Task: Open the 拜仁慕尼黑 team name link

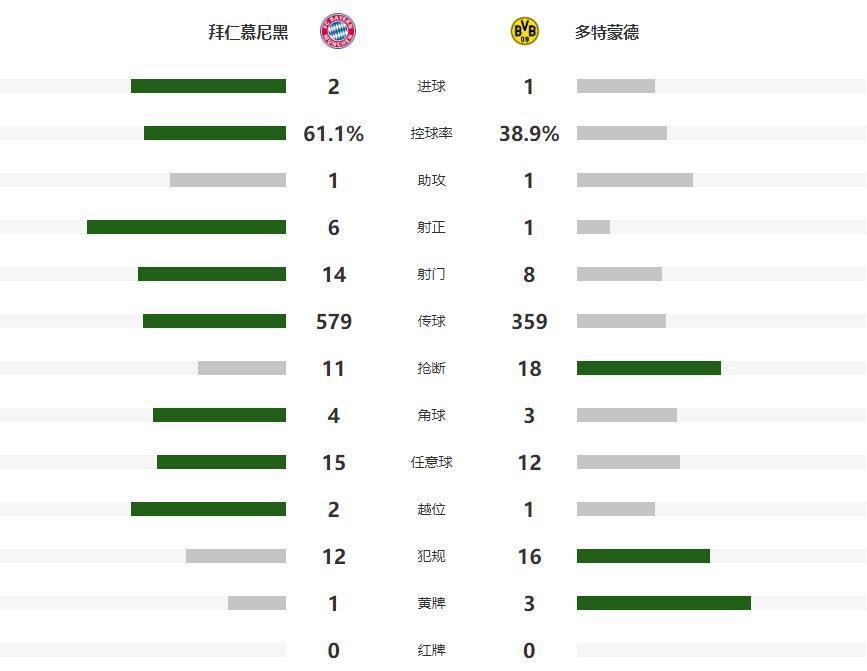Action: (248, 32)
